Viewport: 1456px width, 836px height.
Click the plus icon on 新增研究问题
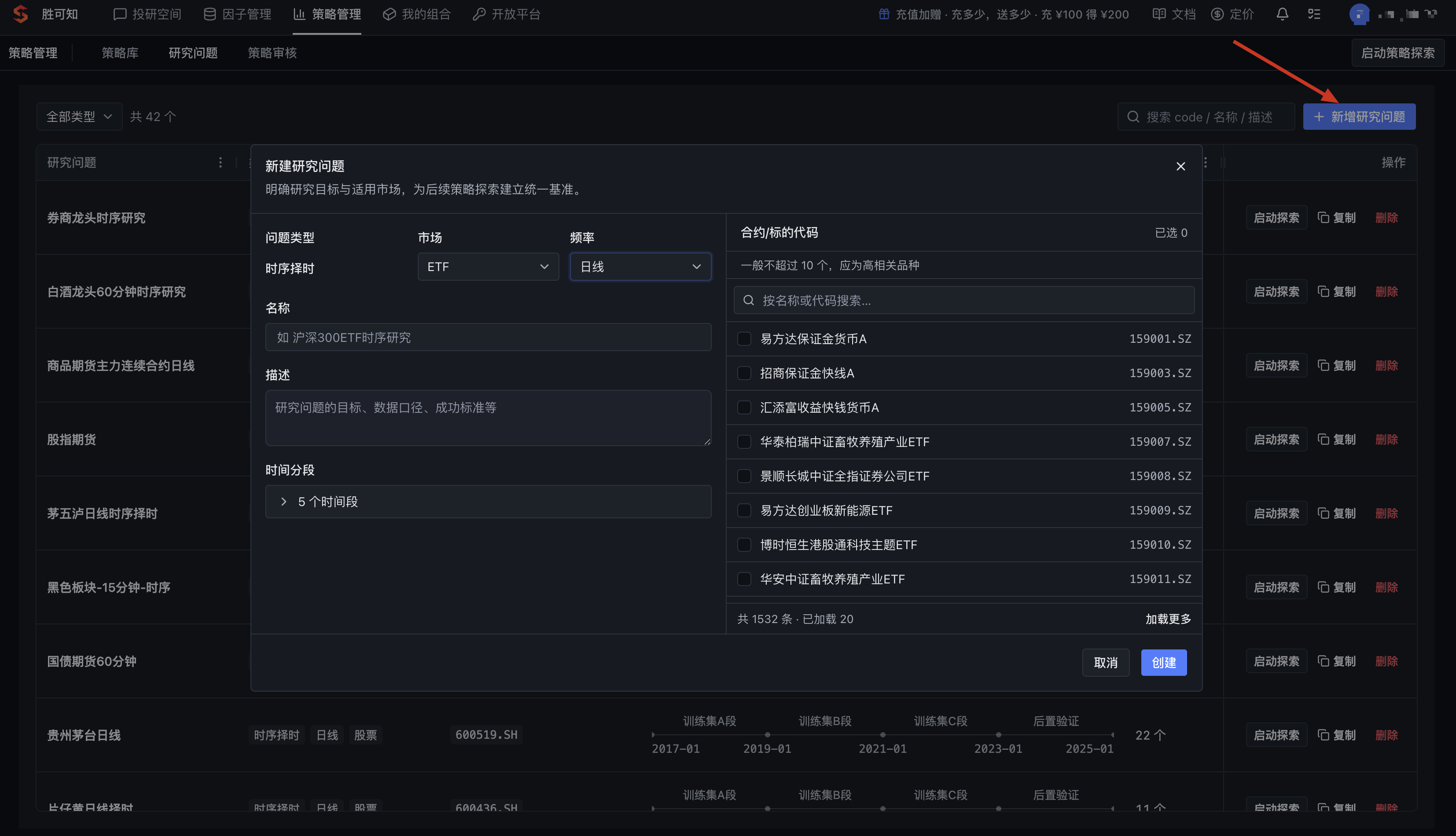1319,117
